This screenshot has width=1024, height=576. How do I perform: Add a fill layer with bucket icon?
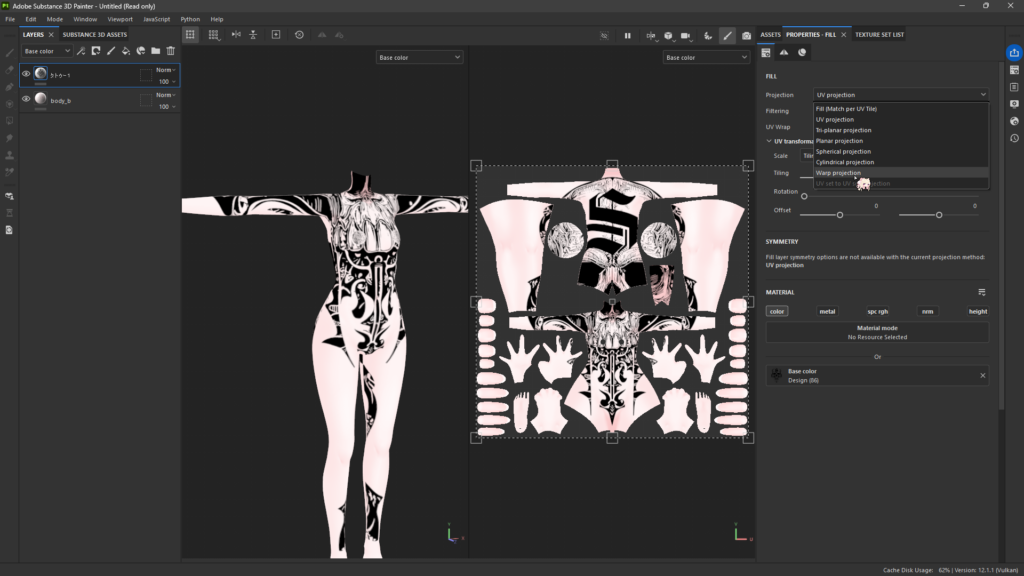coord(126,51)
